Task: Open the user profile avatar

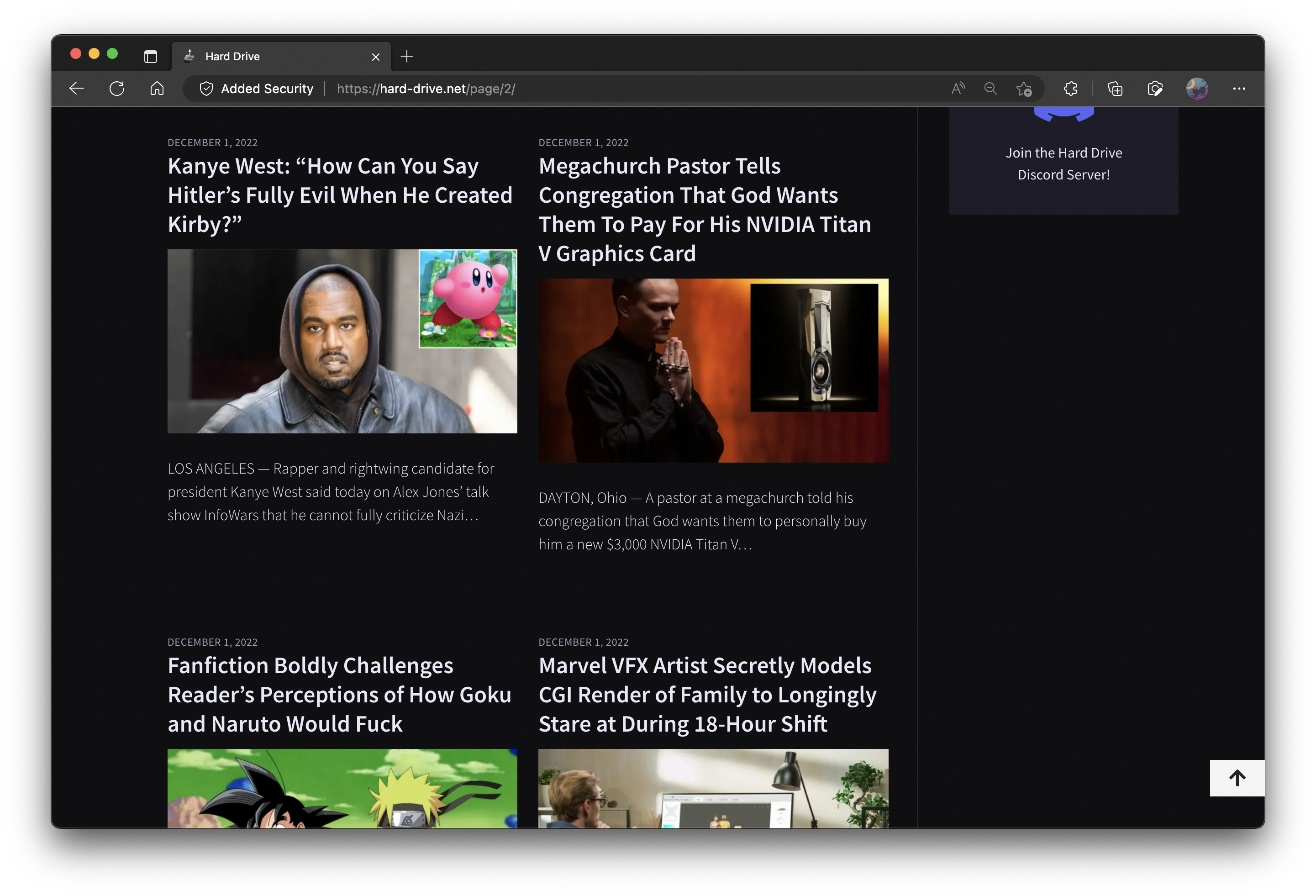Action: coord(1196,88)
